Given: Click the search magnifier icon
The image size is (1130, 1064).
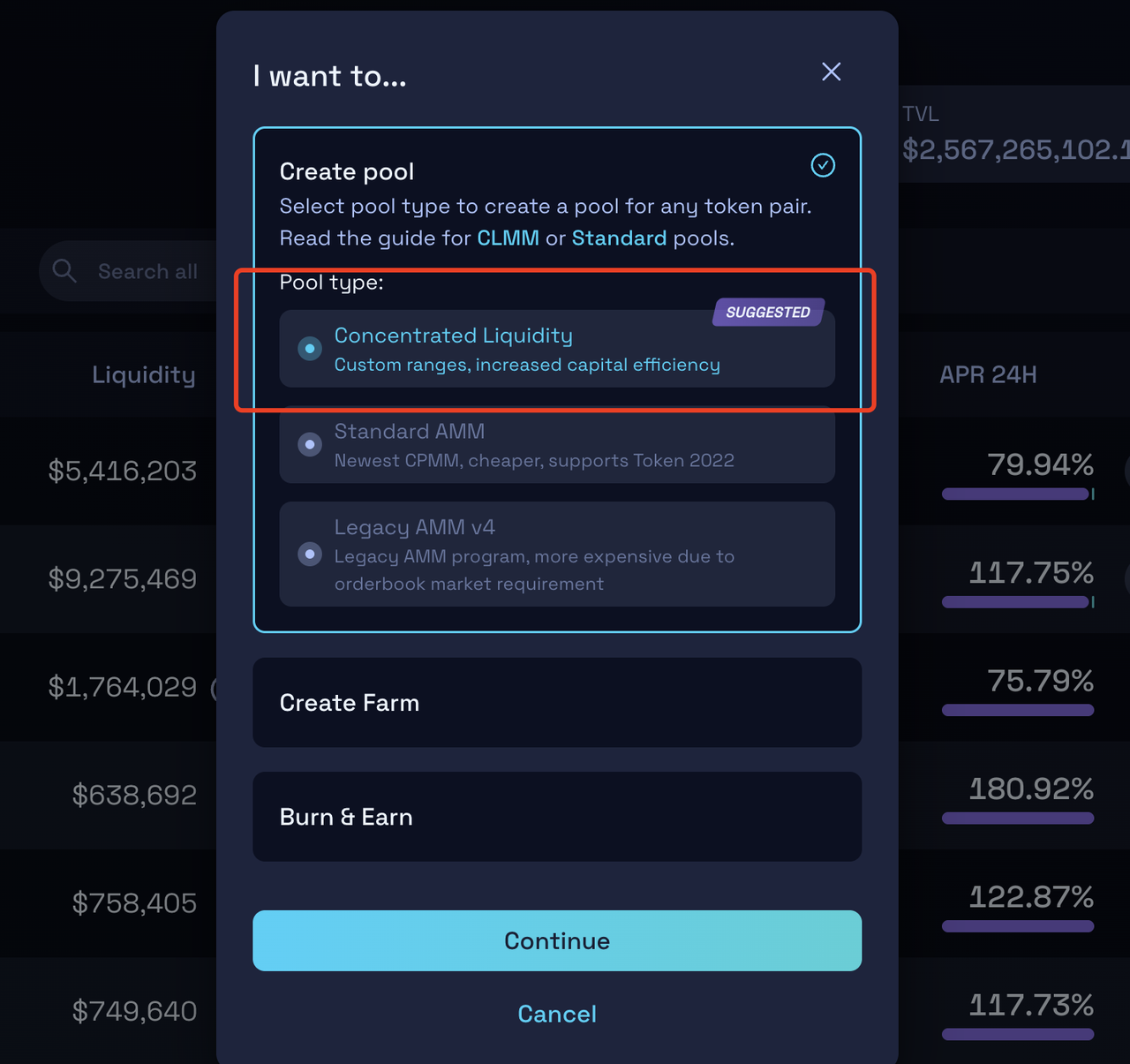Looking at the screenshot, I should coord(64,270).
